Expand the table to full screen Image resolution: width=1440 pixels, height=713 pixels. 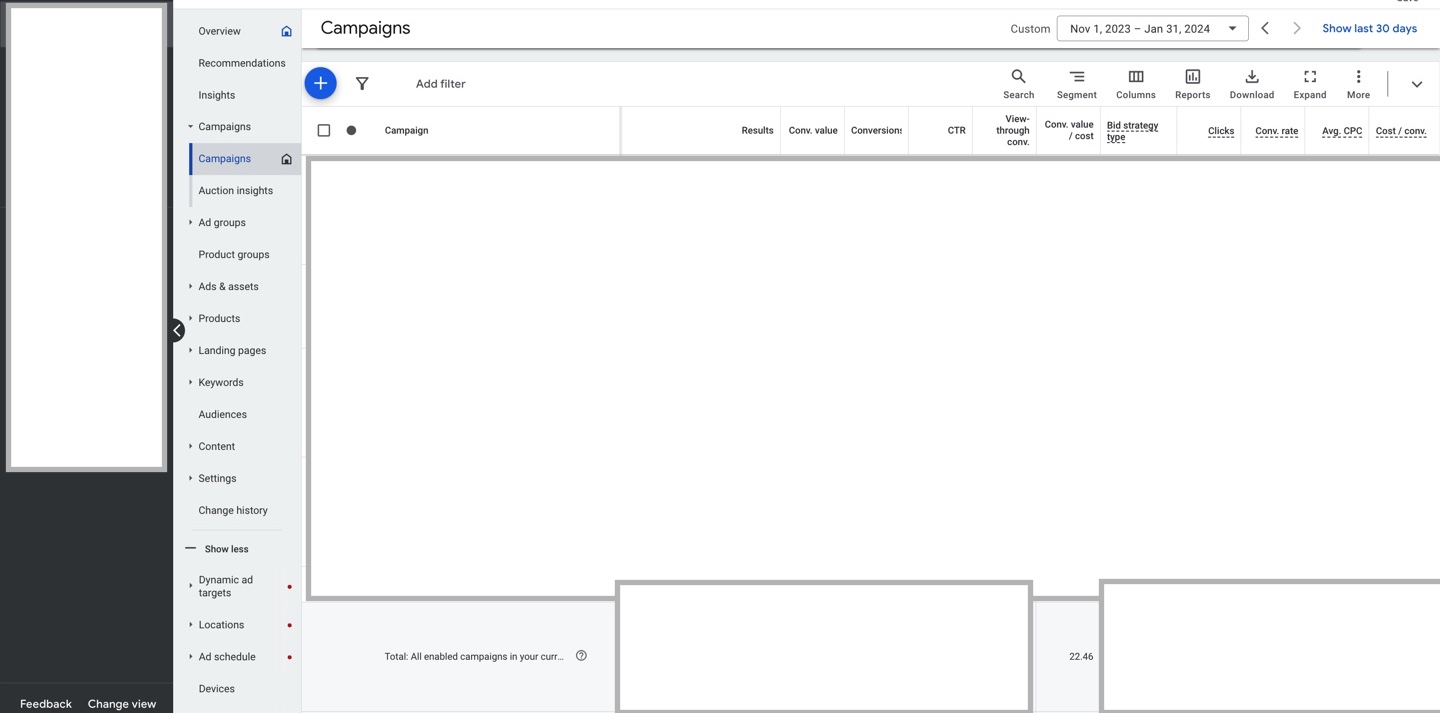tap(1309, 83)
